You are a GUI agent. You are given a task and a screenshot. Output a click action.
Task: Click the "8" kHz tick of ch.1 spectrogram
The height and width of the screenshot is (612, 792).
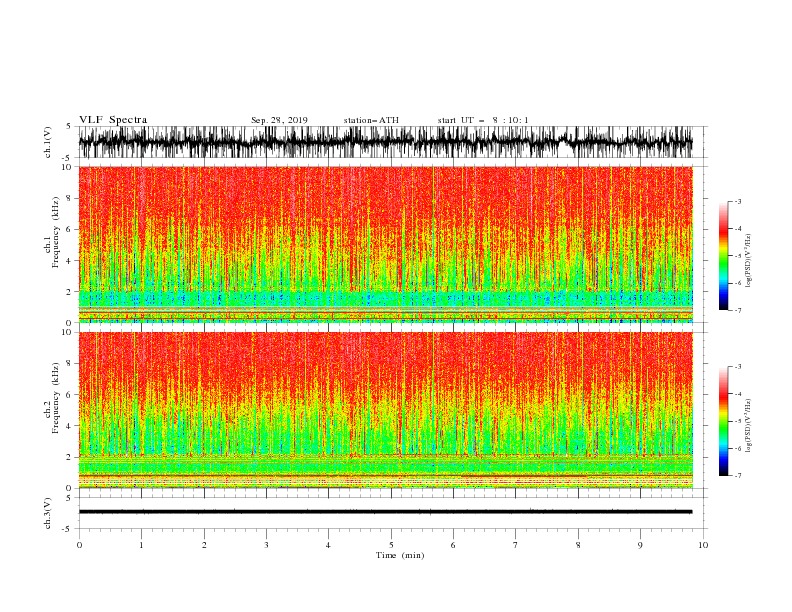point(69,198)
